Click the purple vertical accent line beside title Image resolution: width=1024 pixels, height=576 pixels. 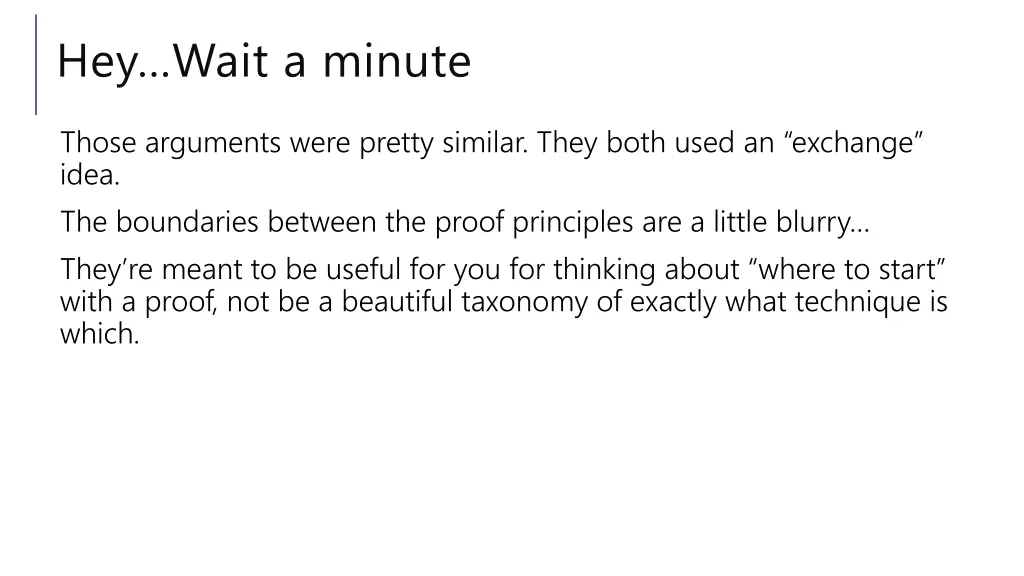click(x=36, y=65)
